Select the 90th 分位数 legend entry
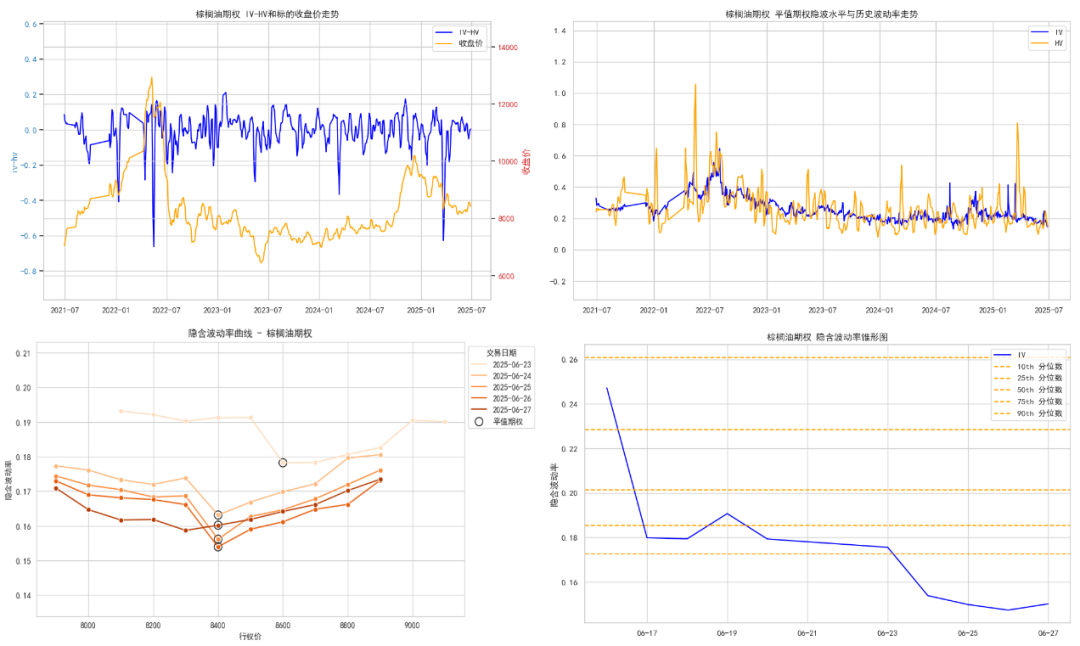Image resolution: width=1080 pixels, height=646 pixels. (1028, 414)
